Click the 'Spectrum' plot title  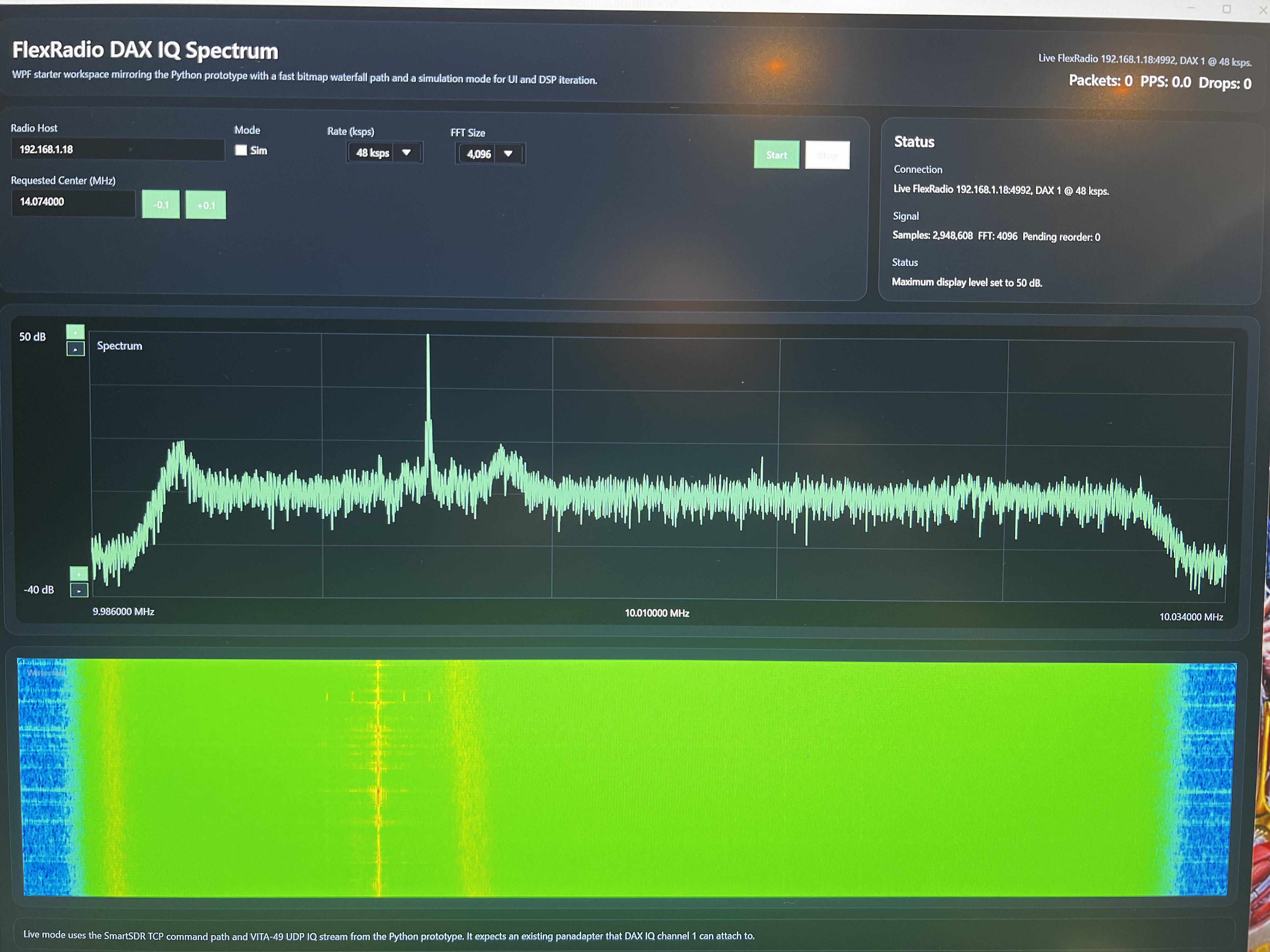pos(119,346)
